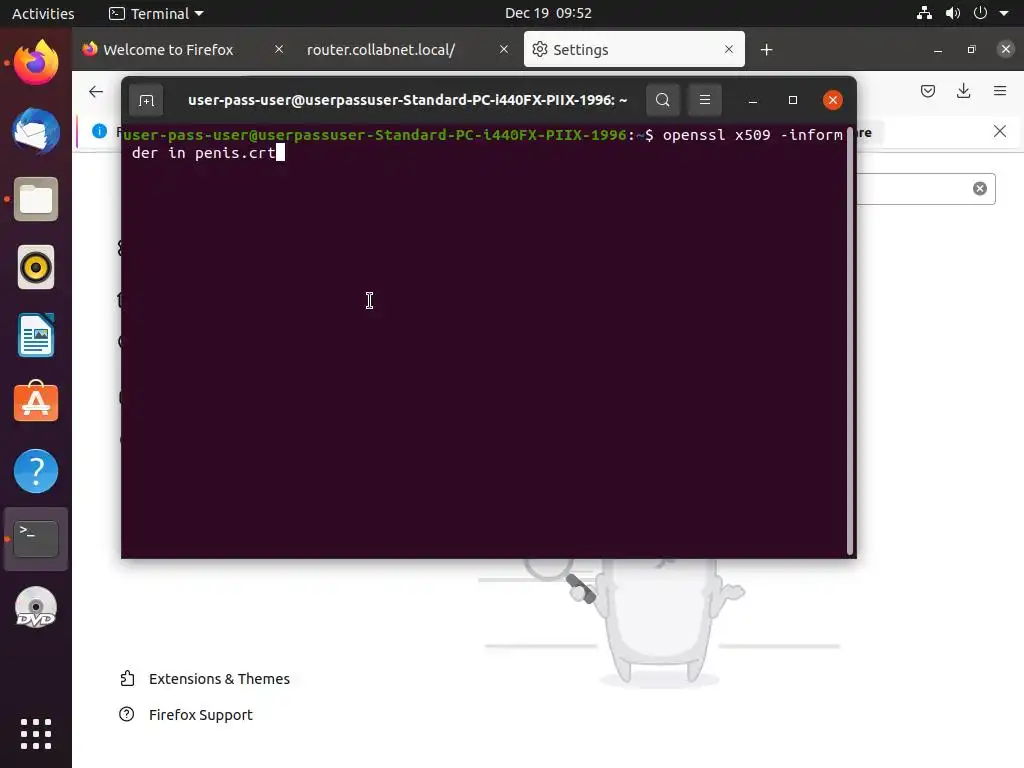Launch Thunderbird mail from the dock
This screenshot has height=768, width=1024.
point(36,131)
